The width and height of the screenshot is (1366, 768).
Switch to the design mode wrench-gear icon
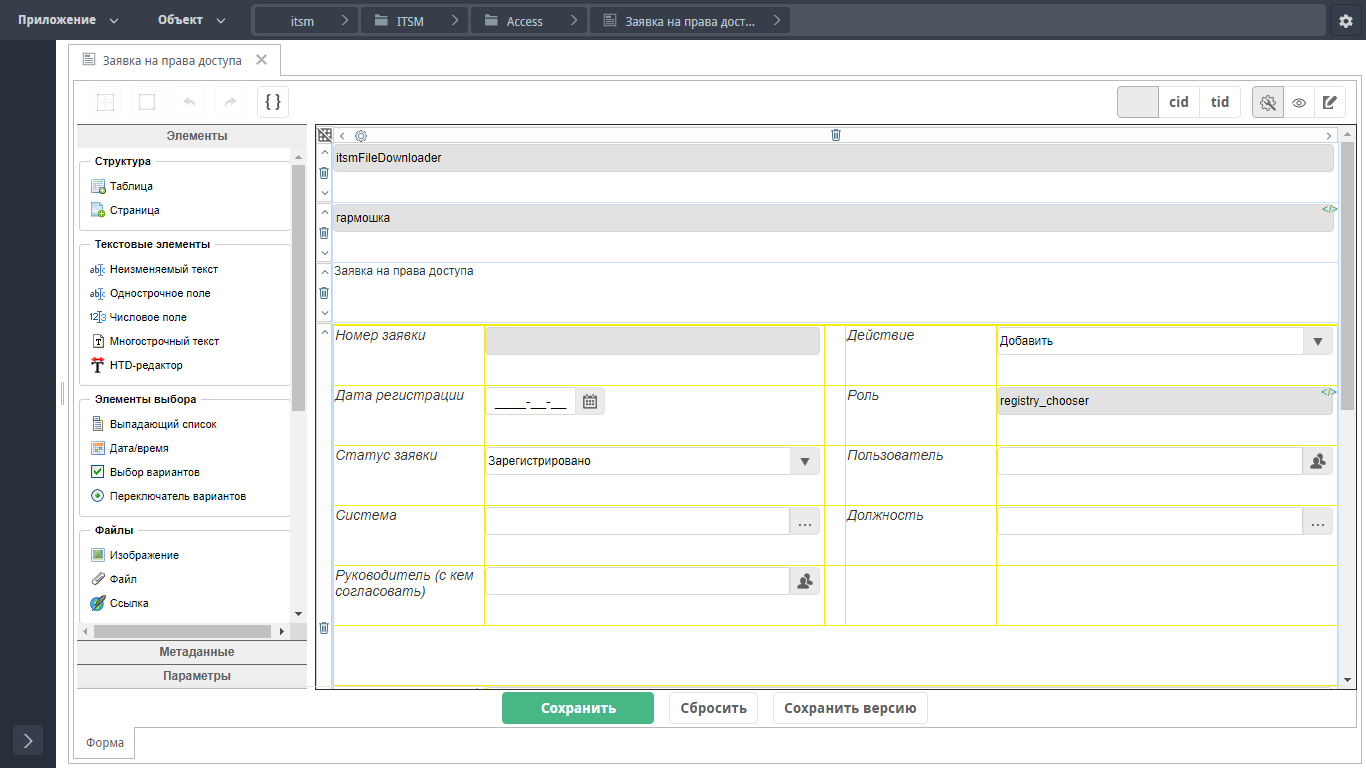click(x=1268, y=102)
